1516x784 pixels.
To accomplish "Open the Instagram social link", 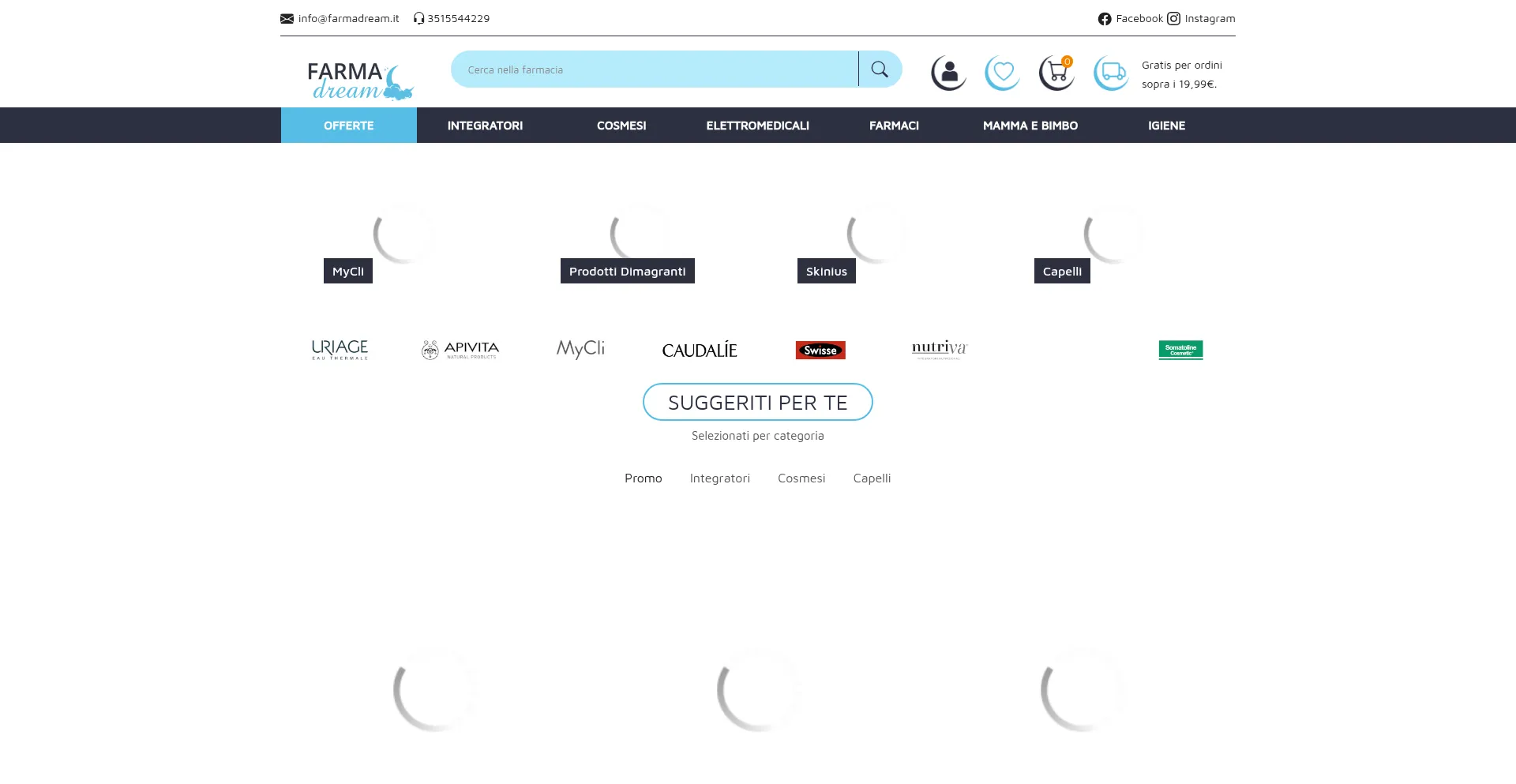I will 1201,19.
